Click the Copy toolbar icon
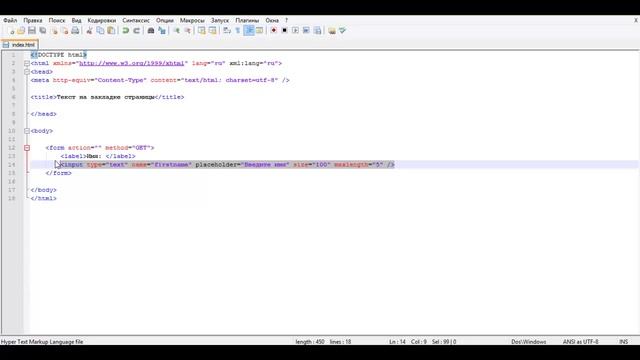Viewport: 640px width, 360px height. [x=100, y=31]
